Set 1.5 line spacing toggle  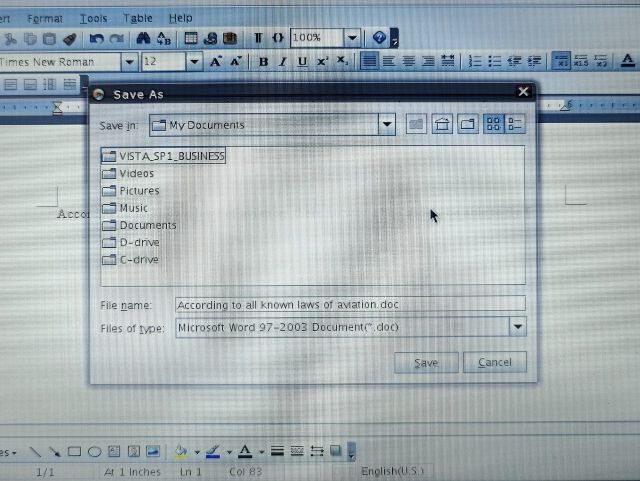[581, 61]
